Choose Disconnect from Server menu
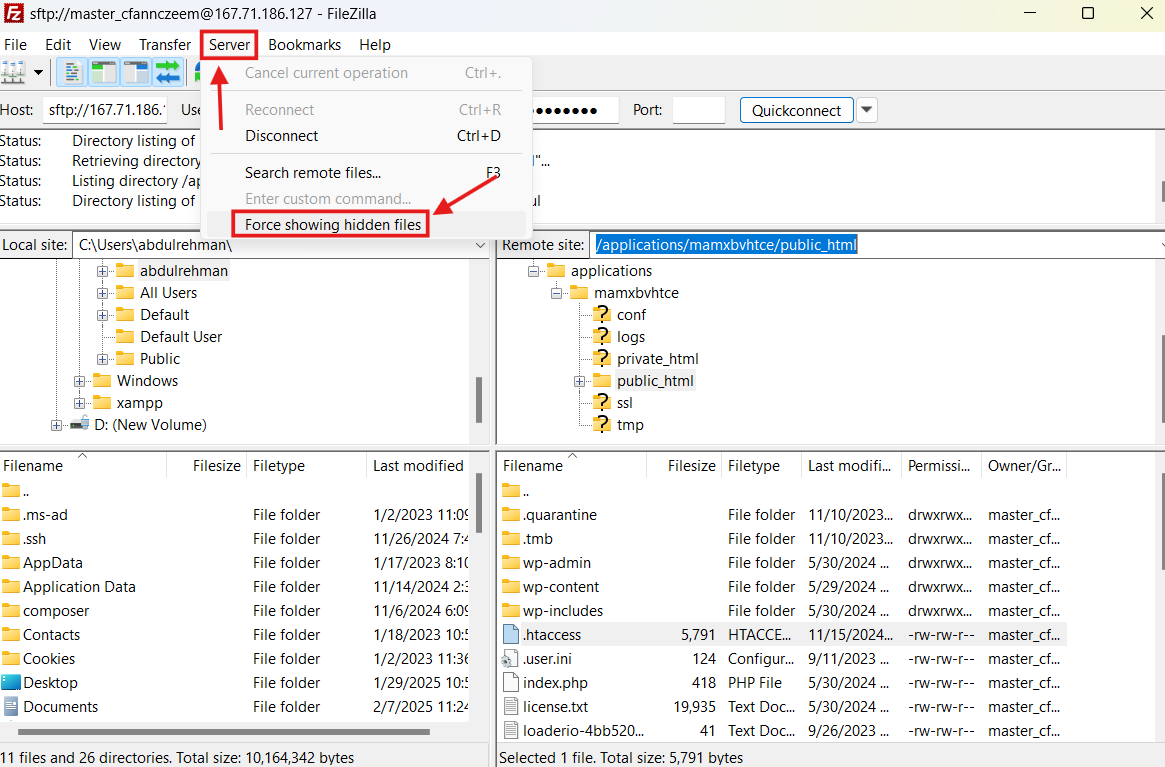Image resolution: width=1165 pixels, height=767 pixels. pos(281,136)
